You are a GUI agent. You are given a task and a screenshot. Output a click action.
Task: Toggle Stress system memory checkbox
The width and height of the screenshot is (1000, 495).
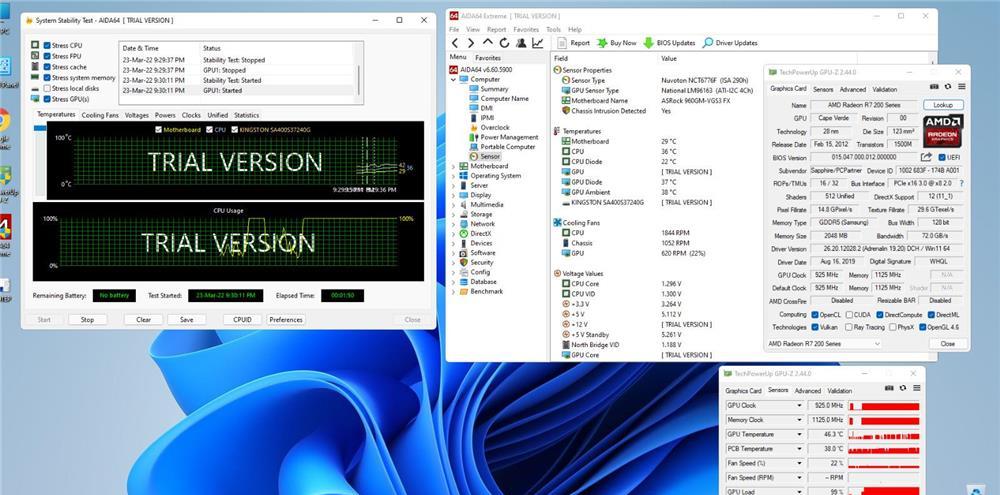(x=47, y=78)
